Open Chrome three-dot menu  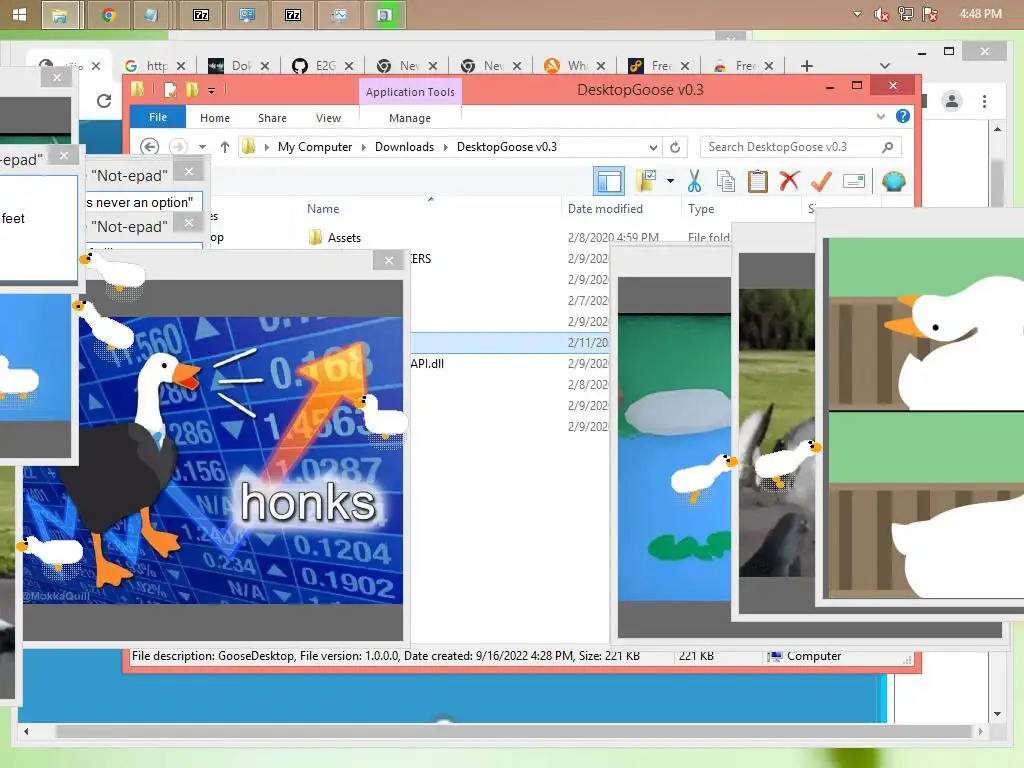click(984, 101)
